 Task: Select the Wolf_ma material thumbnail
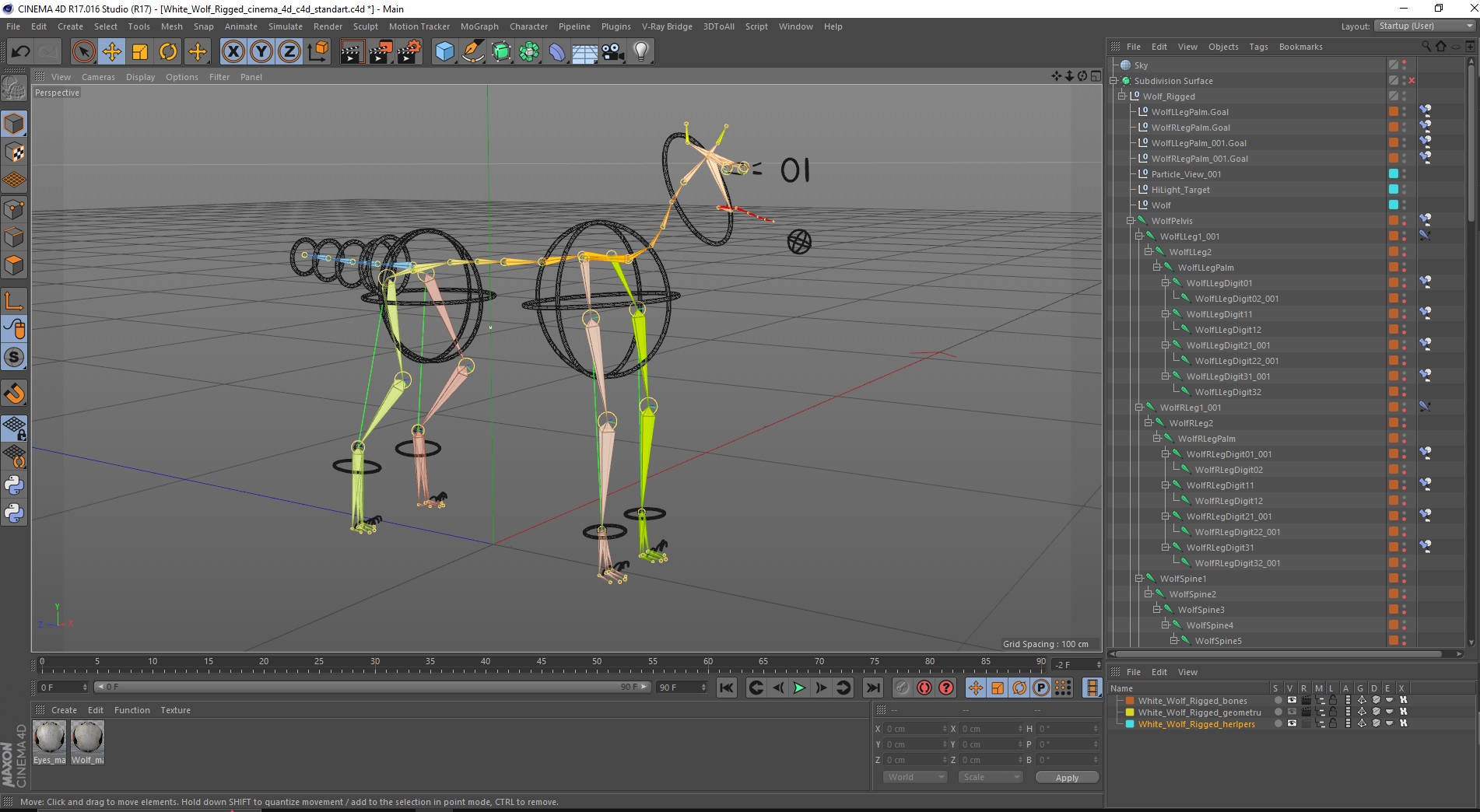click(87, 743)
